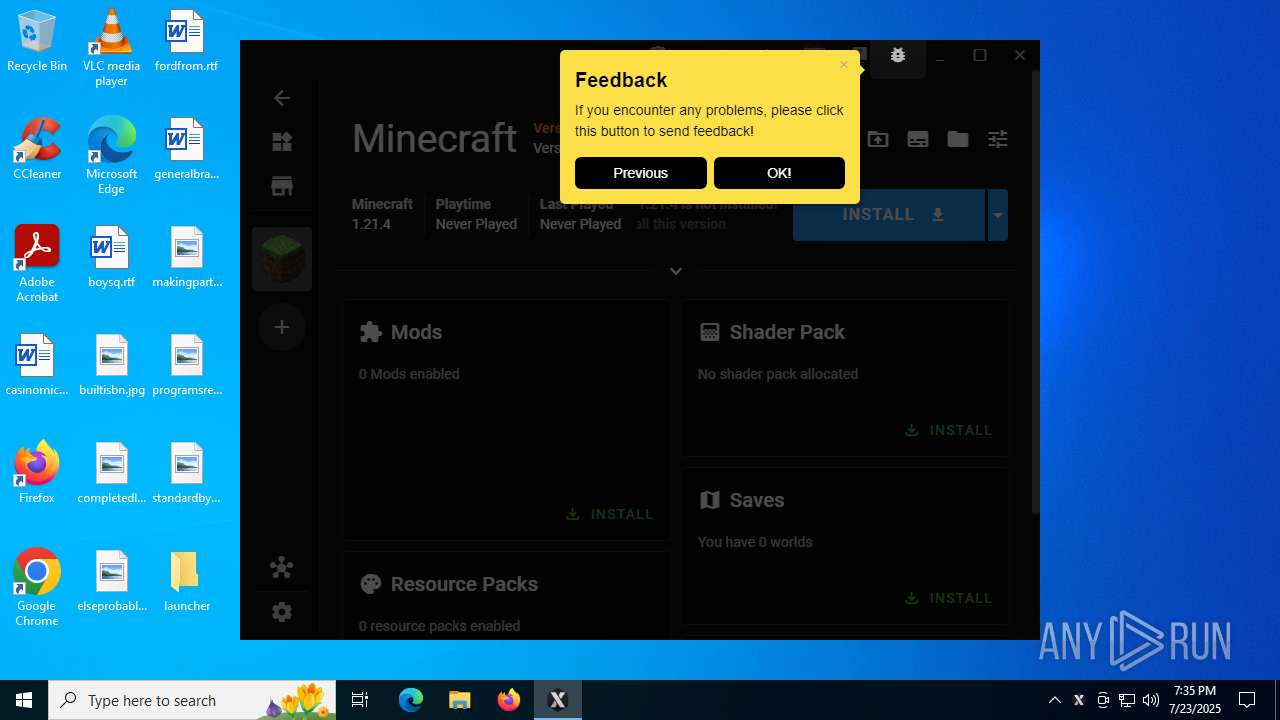Dismiss the Feedback tooltip with its small X
The image size is (1280, 720).
coord(844,65)
